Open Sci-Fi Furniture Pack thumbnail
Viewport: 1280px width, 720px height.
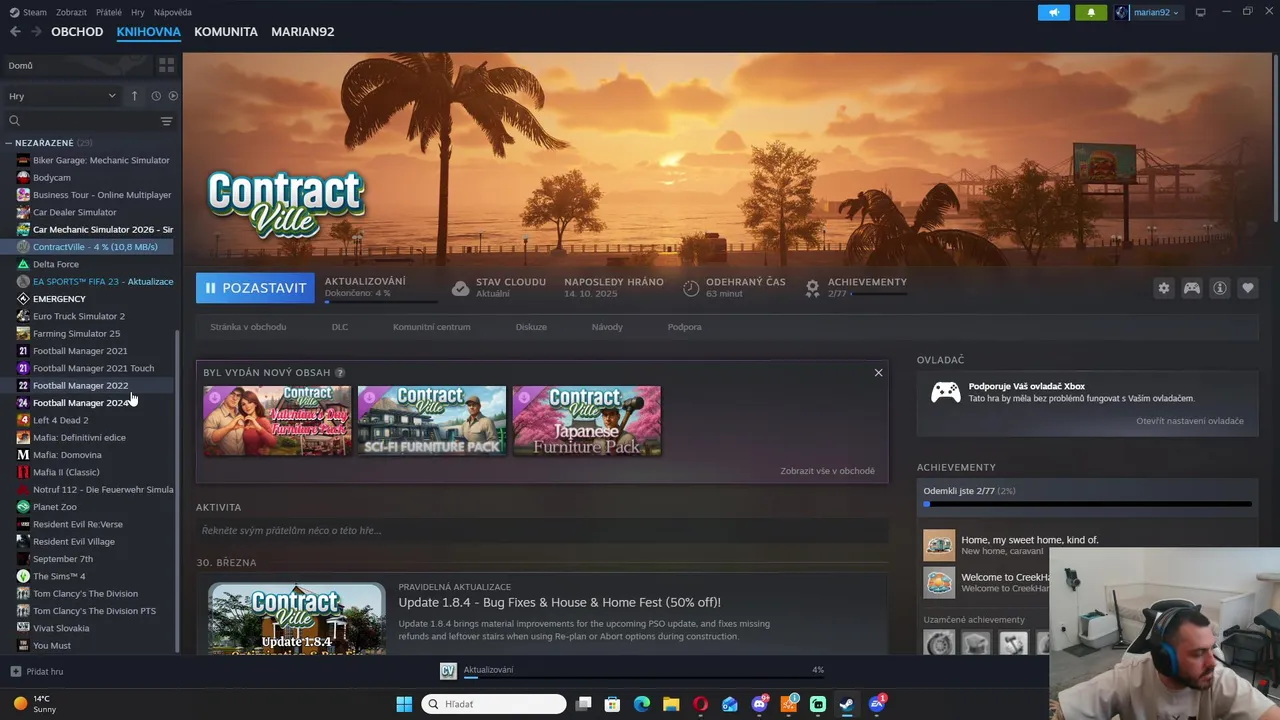click(432, 421)
